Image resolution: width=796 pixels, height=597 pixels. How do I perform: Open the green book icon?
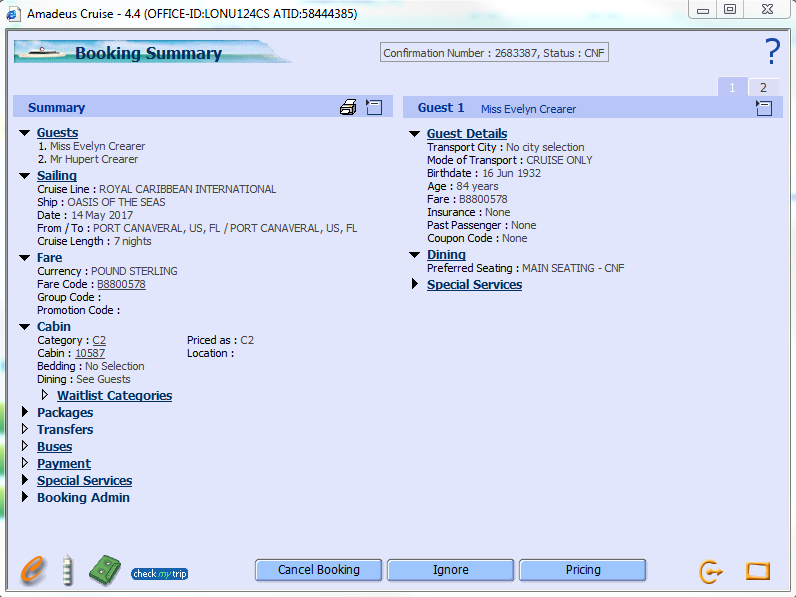[x=105, y=570]
